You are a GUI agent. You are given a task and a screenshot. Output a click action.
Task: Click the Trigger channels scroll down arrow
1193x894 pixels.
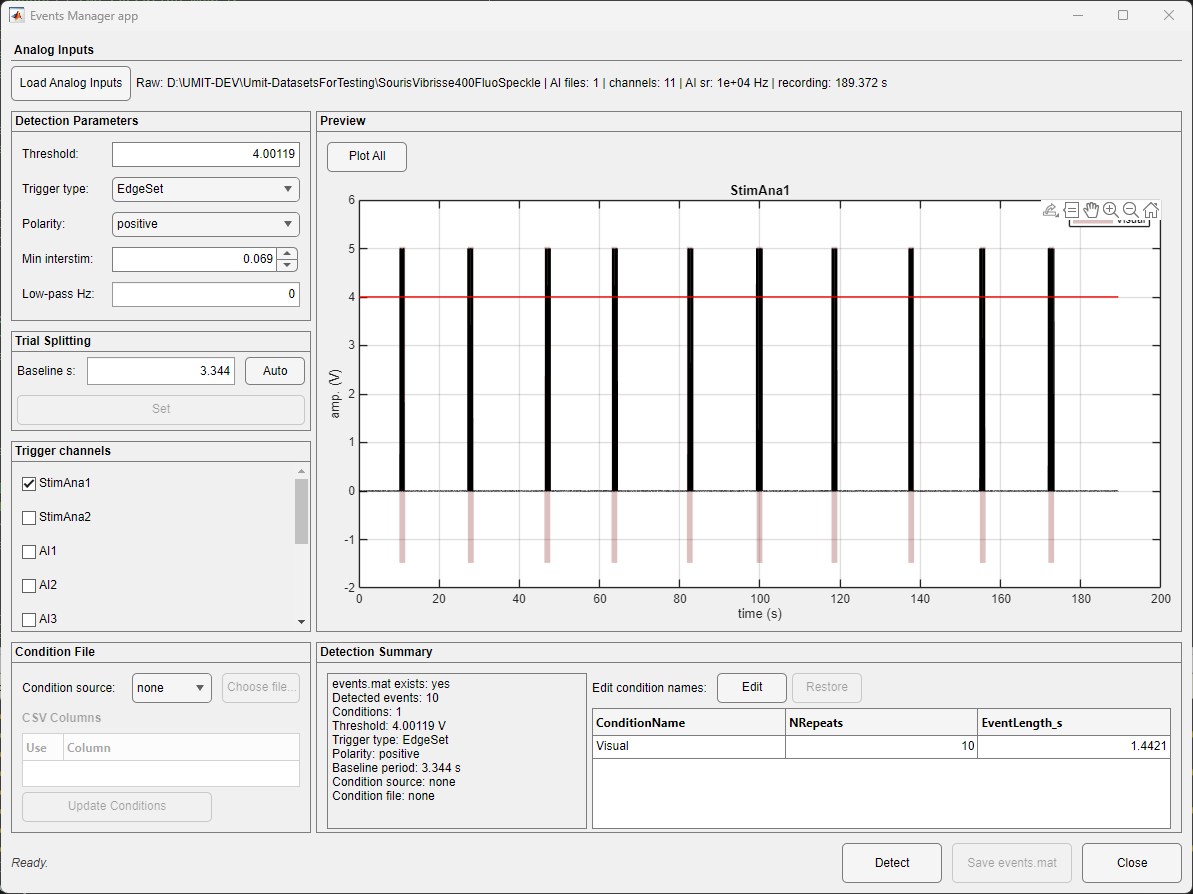click(x=301, y=622)
